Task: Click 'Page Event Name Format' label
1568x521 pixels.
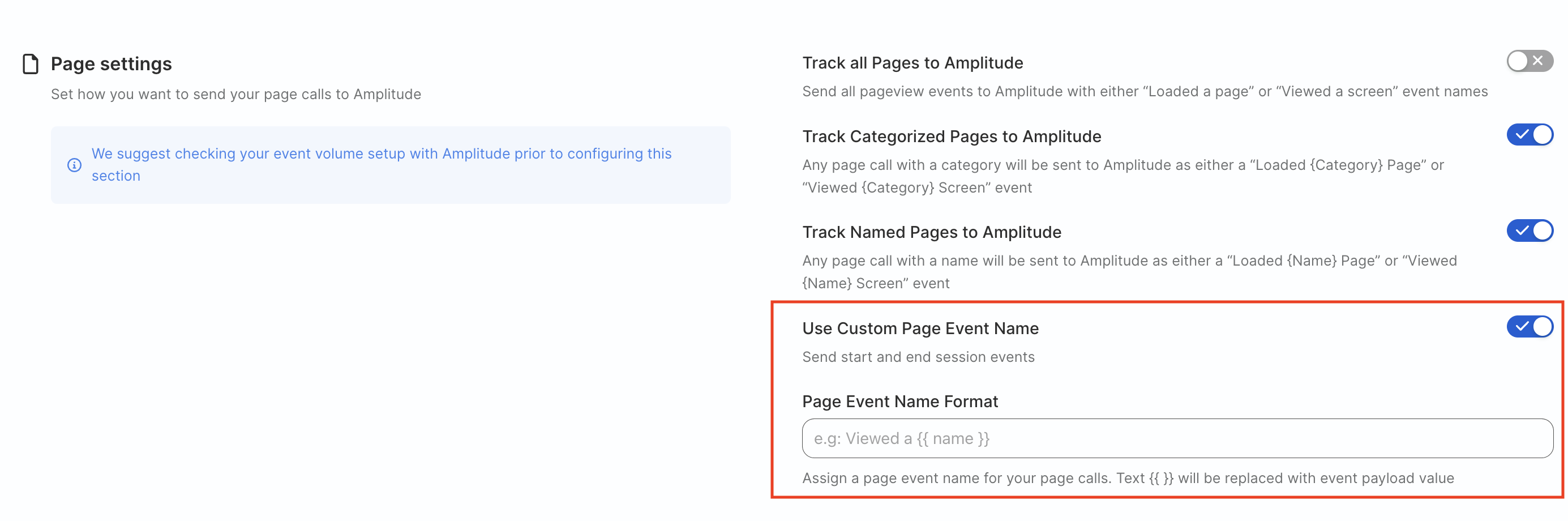Action: tap(899, 401)
